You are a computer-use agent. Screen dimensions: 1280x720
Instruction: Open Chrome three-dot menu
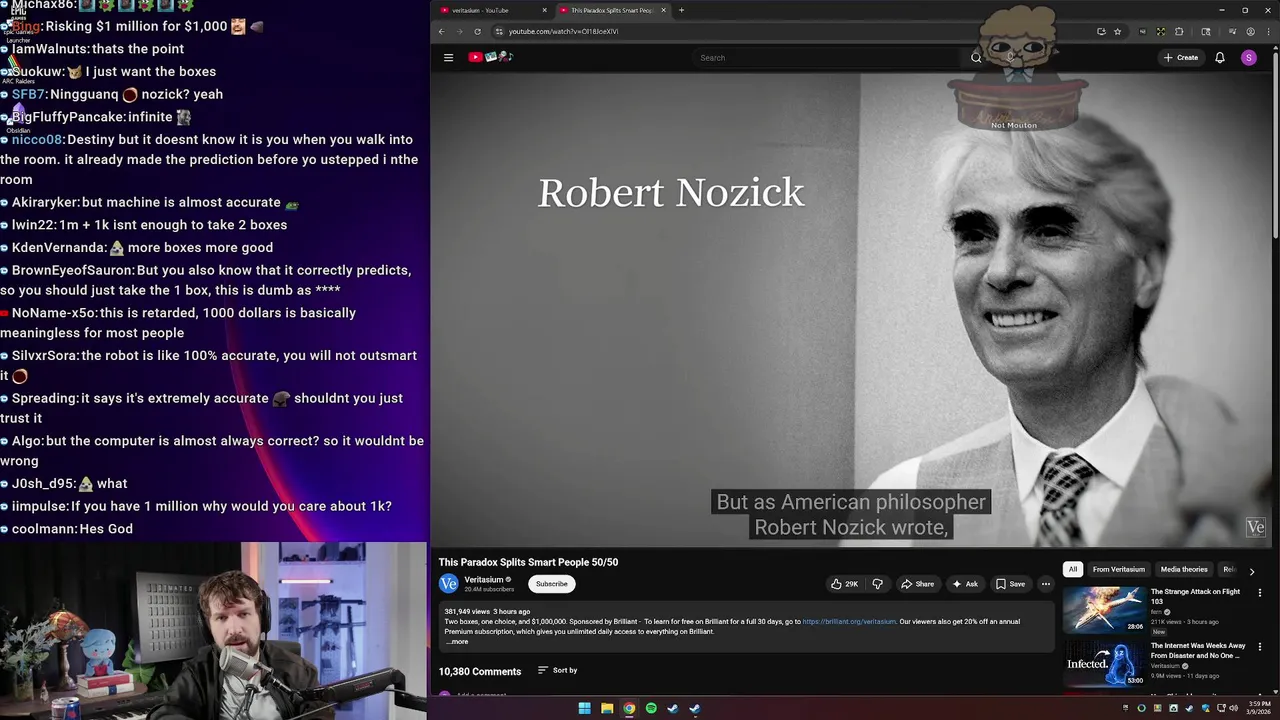point(1267,31)
